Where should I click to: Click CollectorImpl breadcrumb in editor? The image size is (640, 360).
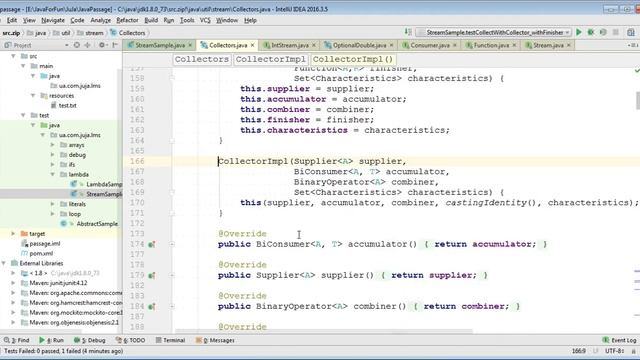pos(271,59)
